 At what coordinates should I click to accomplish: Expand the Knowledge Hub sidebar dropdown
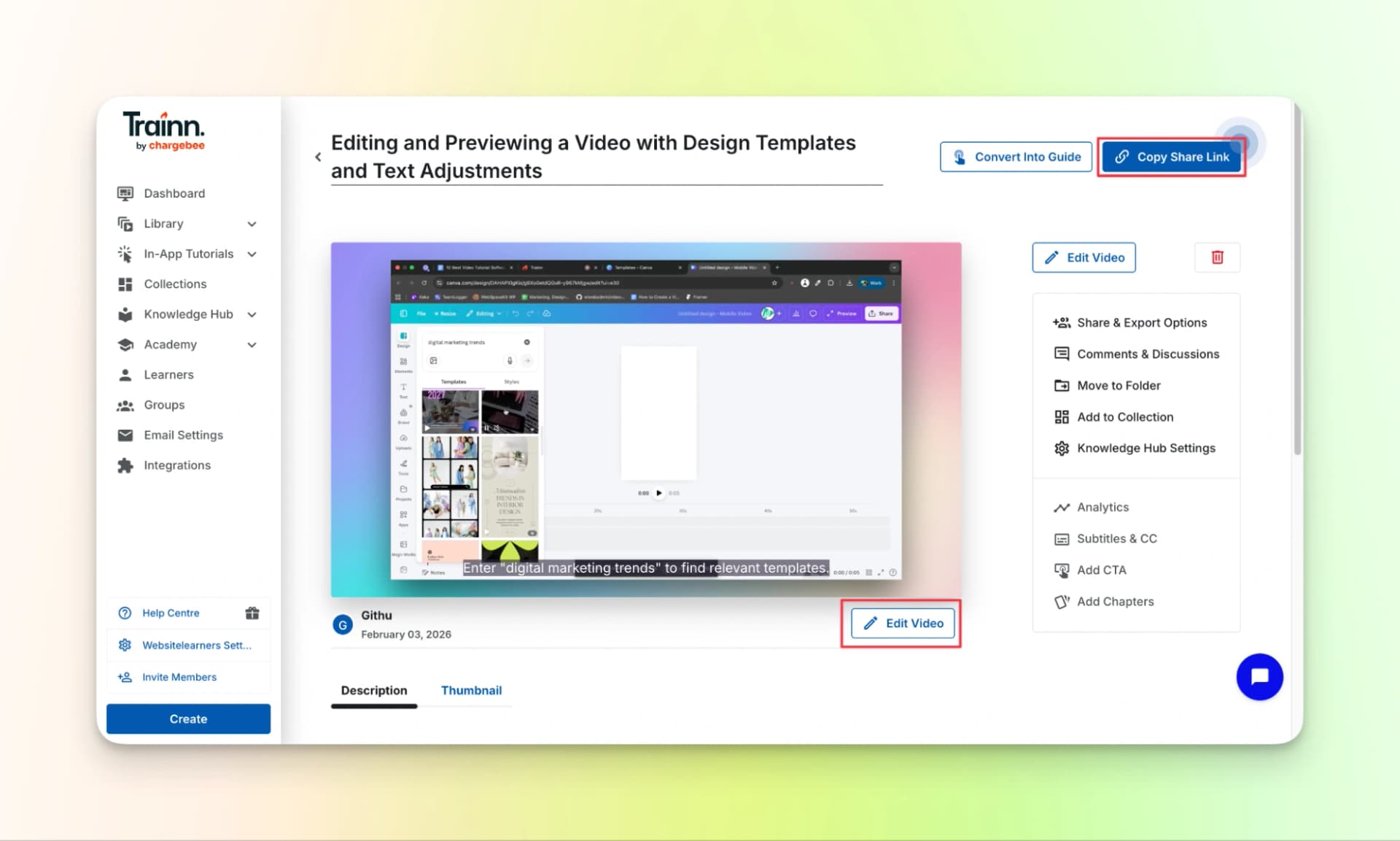[252, 314]
